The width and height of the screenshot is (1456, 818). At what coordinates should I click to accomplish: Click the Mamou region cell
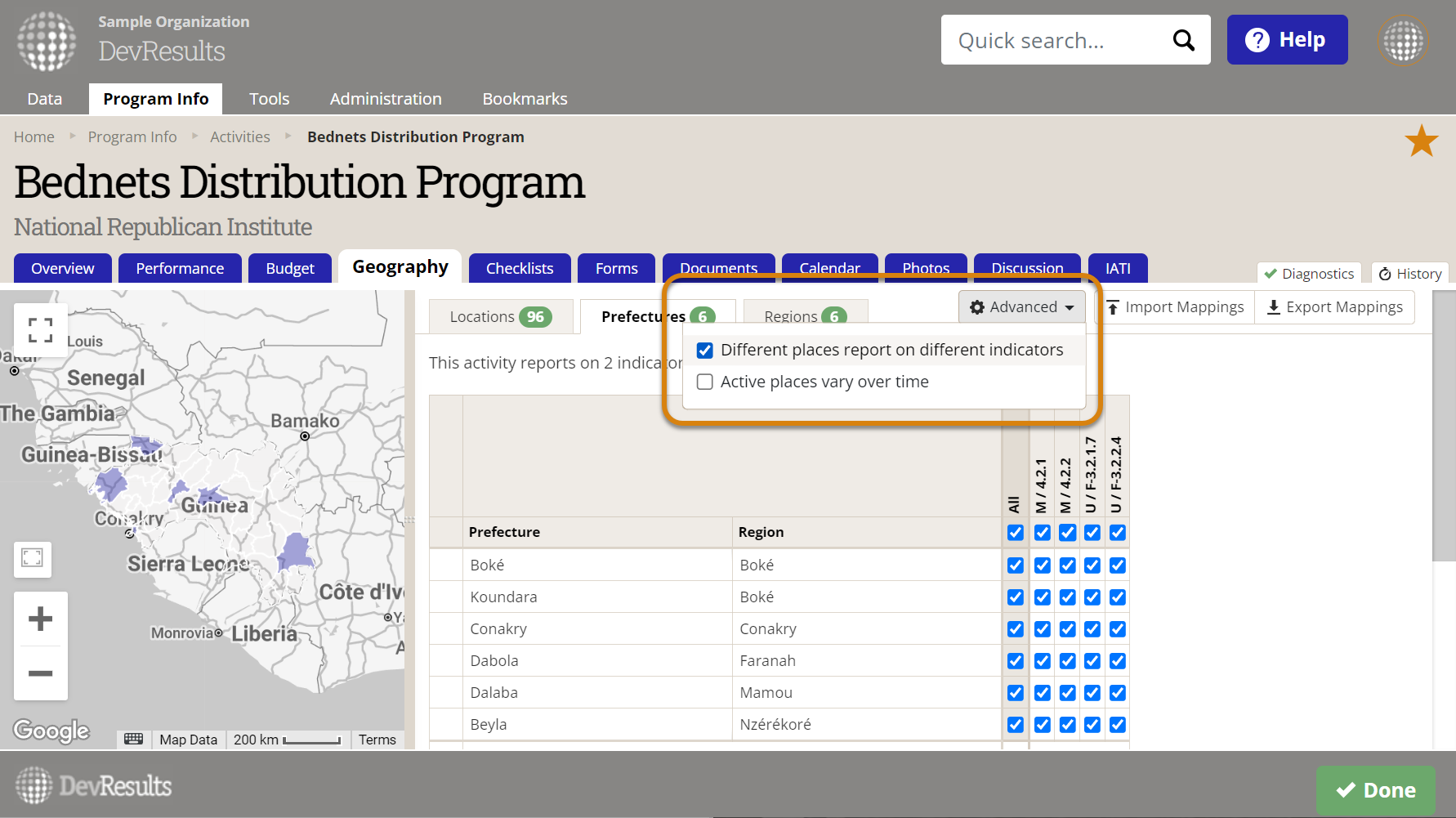[867, 693]
